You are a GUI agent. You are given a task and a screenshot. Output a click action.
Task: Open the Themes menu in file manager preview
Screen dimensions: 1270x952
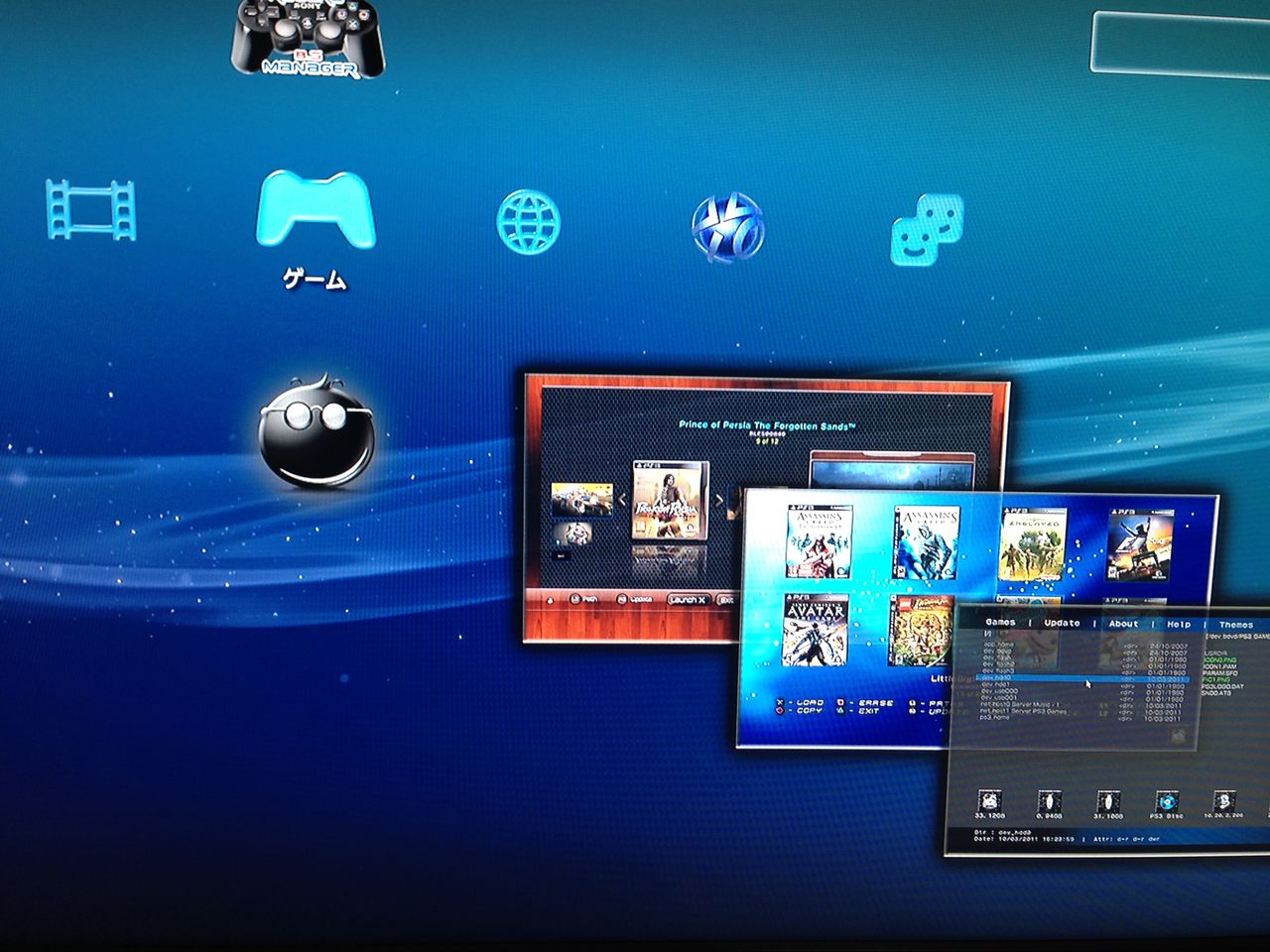(1235, 625)
